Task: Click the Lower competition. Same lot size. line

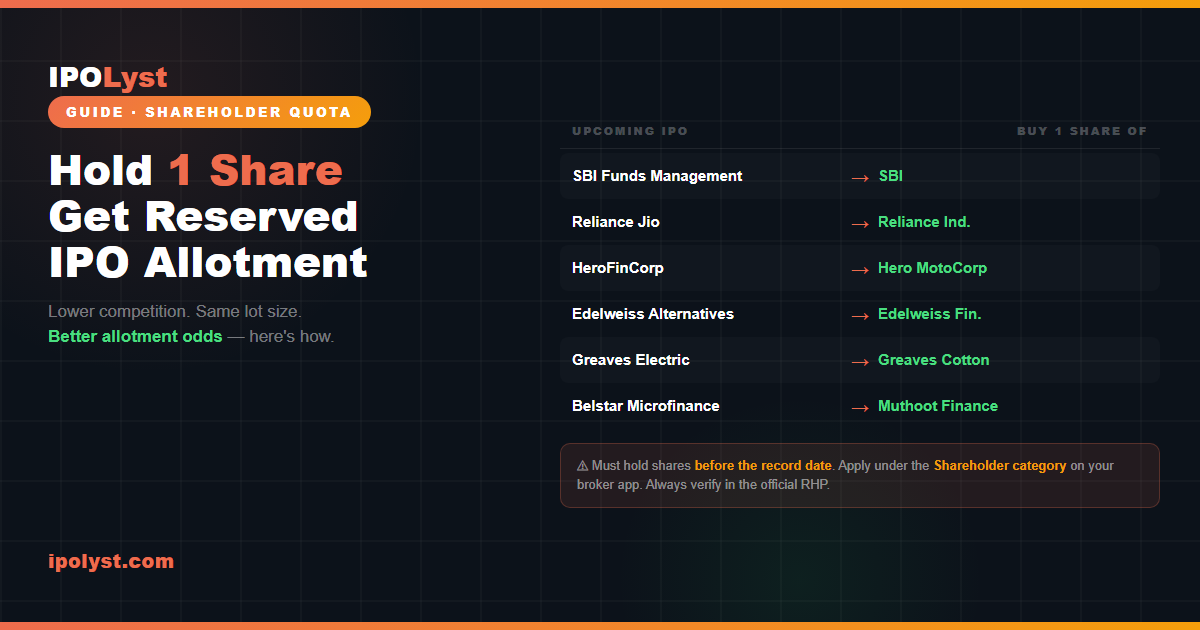Action: [x=175, y=311]
